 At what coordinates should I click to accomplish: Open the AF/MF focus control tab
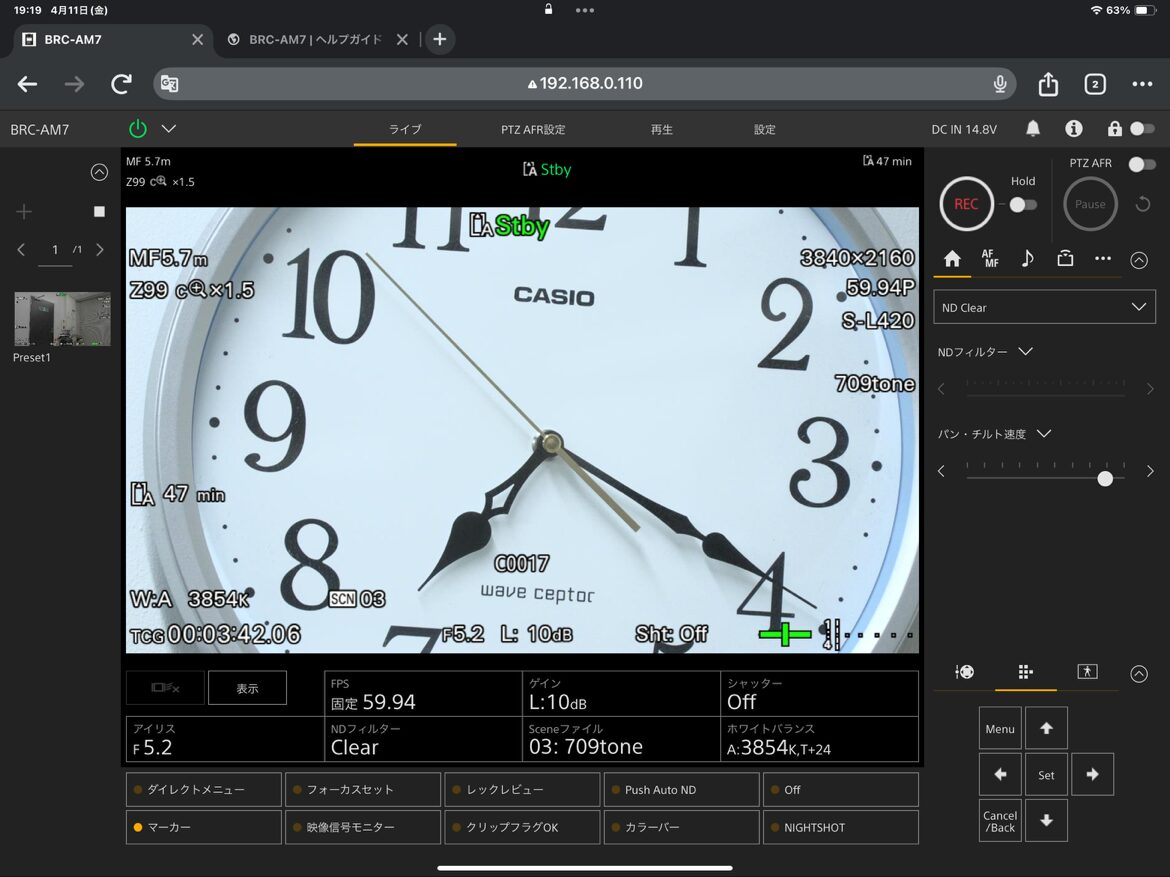click(990, 259)
